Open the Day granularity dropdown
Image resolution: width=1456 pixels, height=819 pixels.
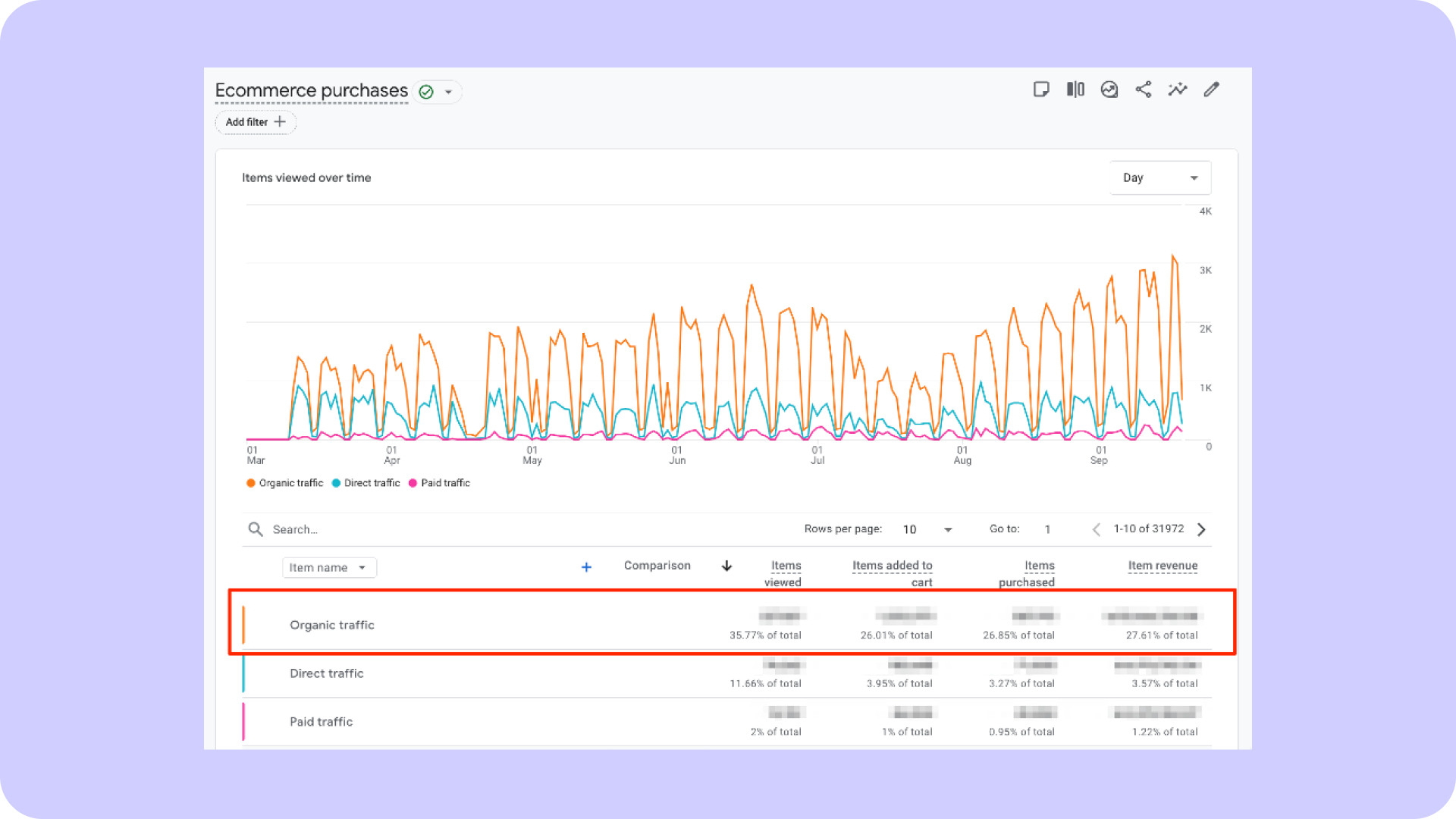[x=1159, y=177]
